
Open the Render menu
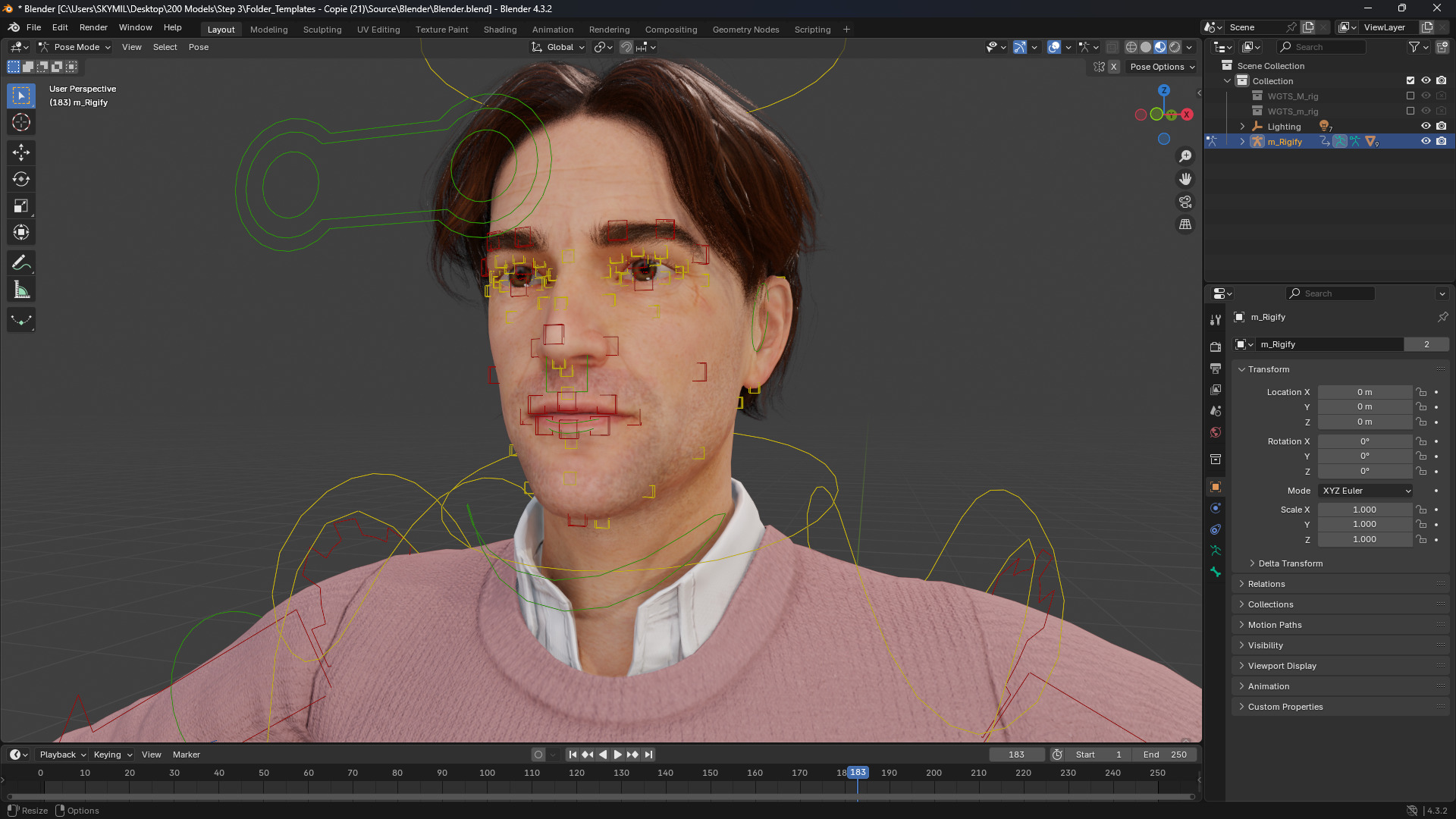coord(93,27)
